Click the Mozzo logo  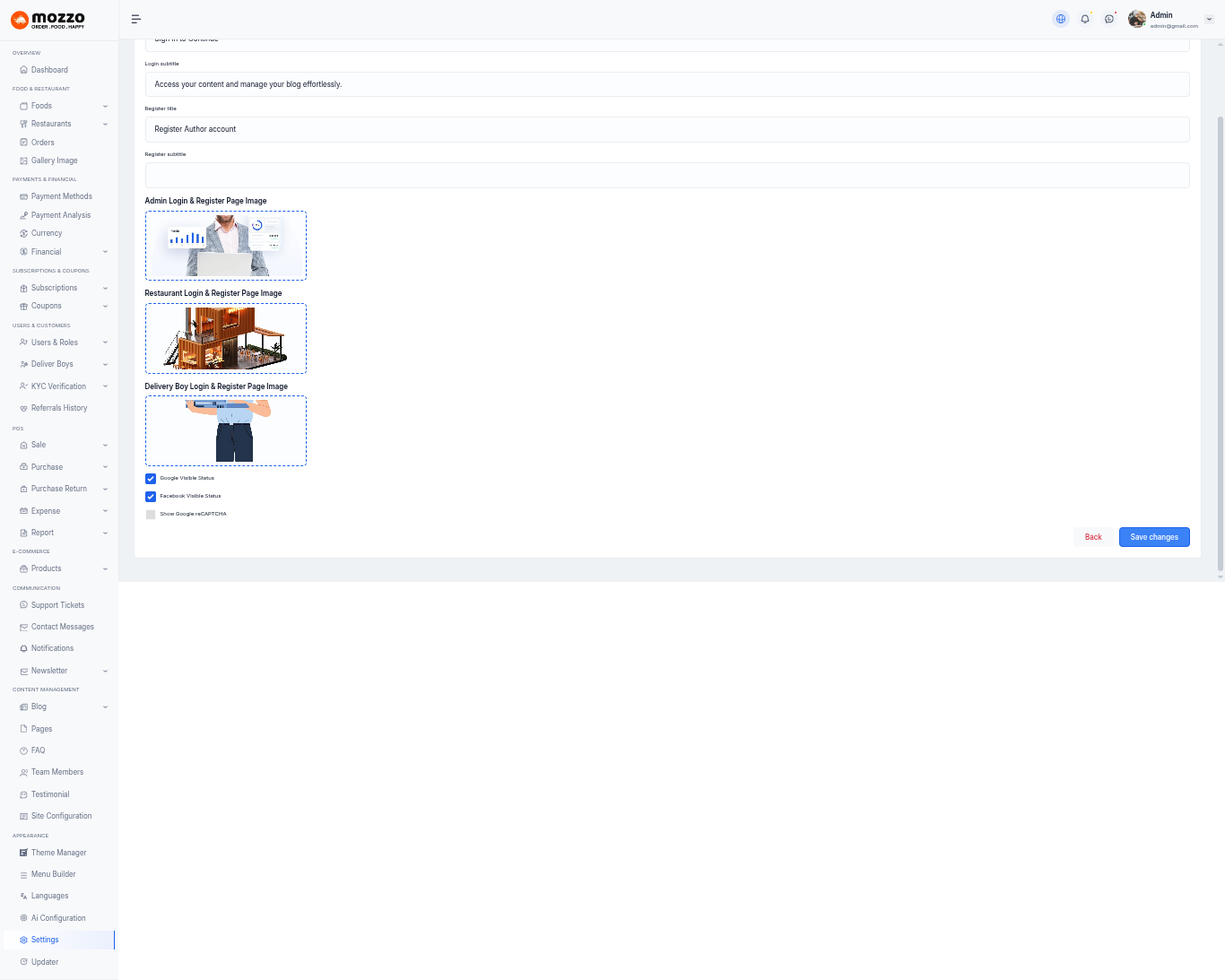(x=48, y=20)
